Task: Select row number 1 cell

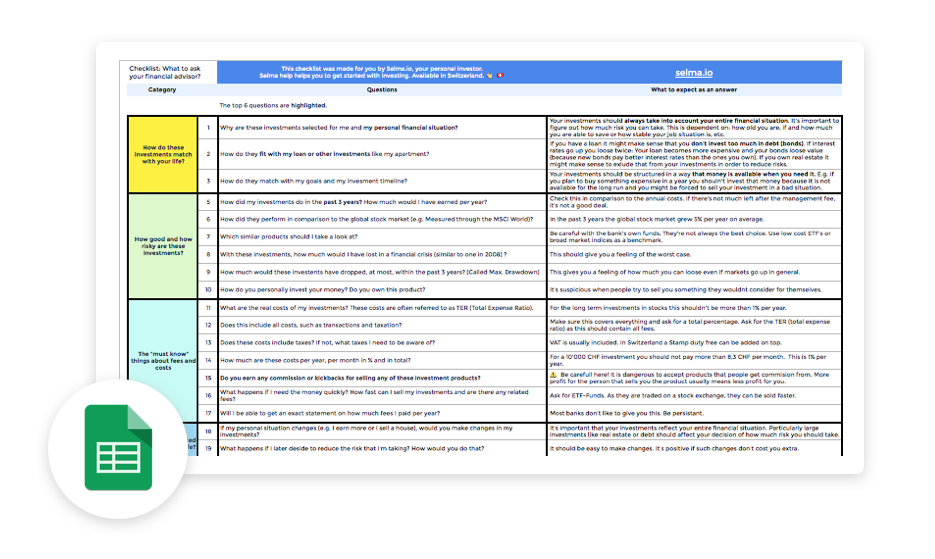Action: pyautogui.click(x=208, y=128)
